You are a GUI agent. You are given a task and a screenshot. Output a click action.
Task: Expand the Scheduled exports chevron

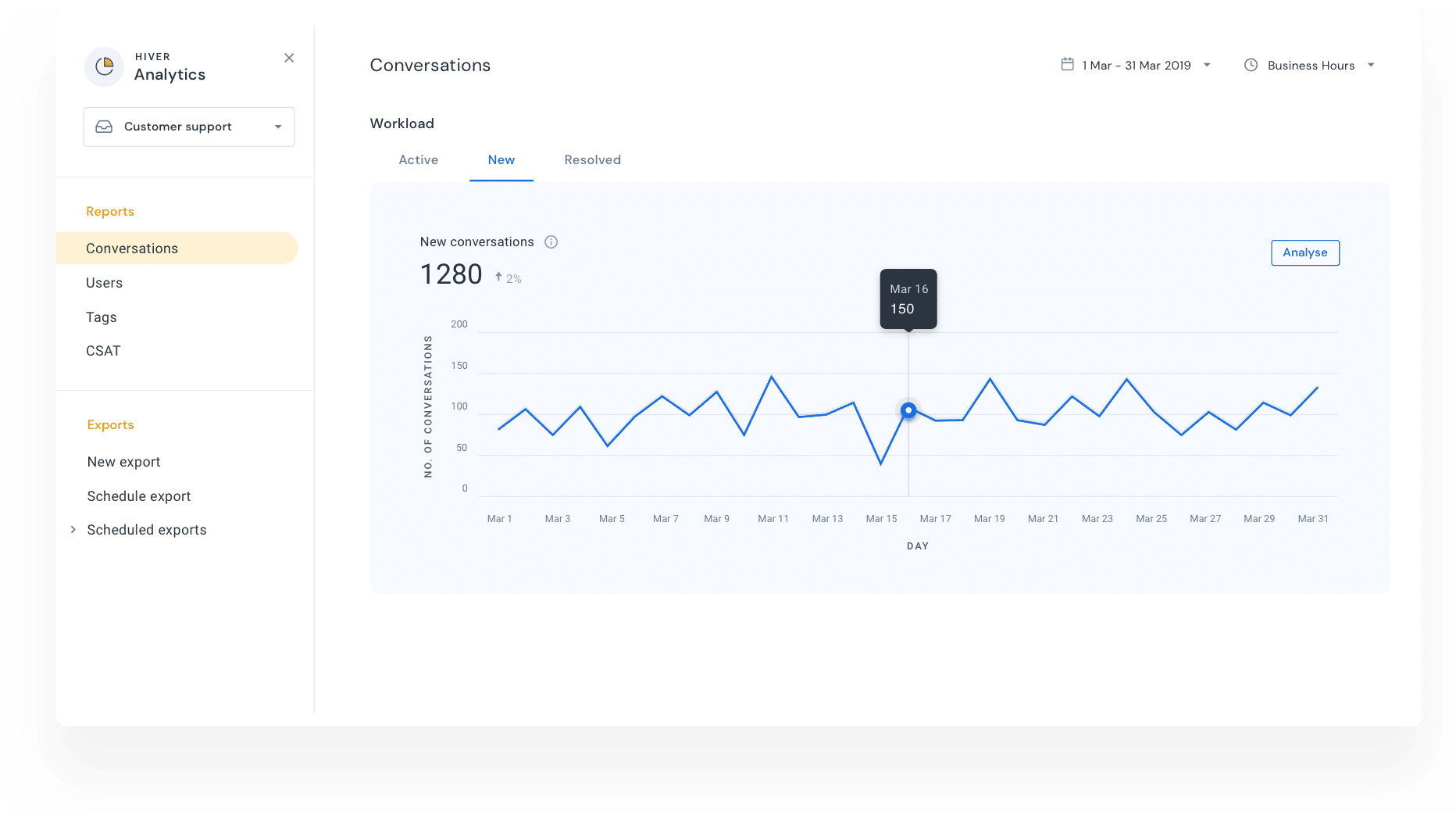[73, 530]
